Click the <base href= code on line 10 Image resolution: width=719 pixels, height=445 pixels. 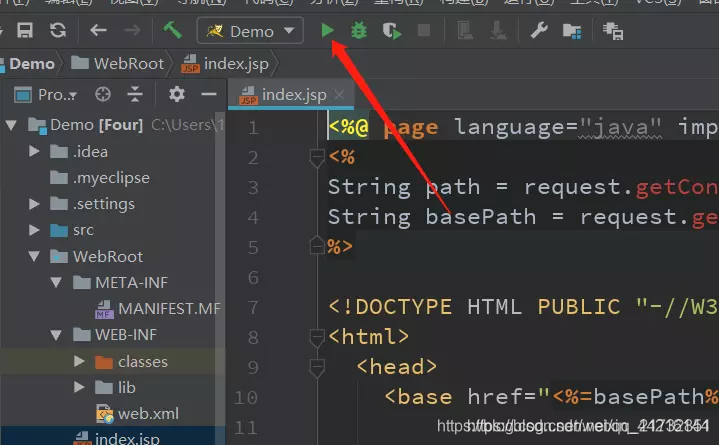point(466,397)
